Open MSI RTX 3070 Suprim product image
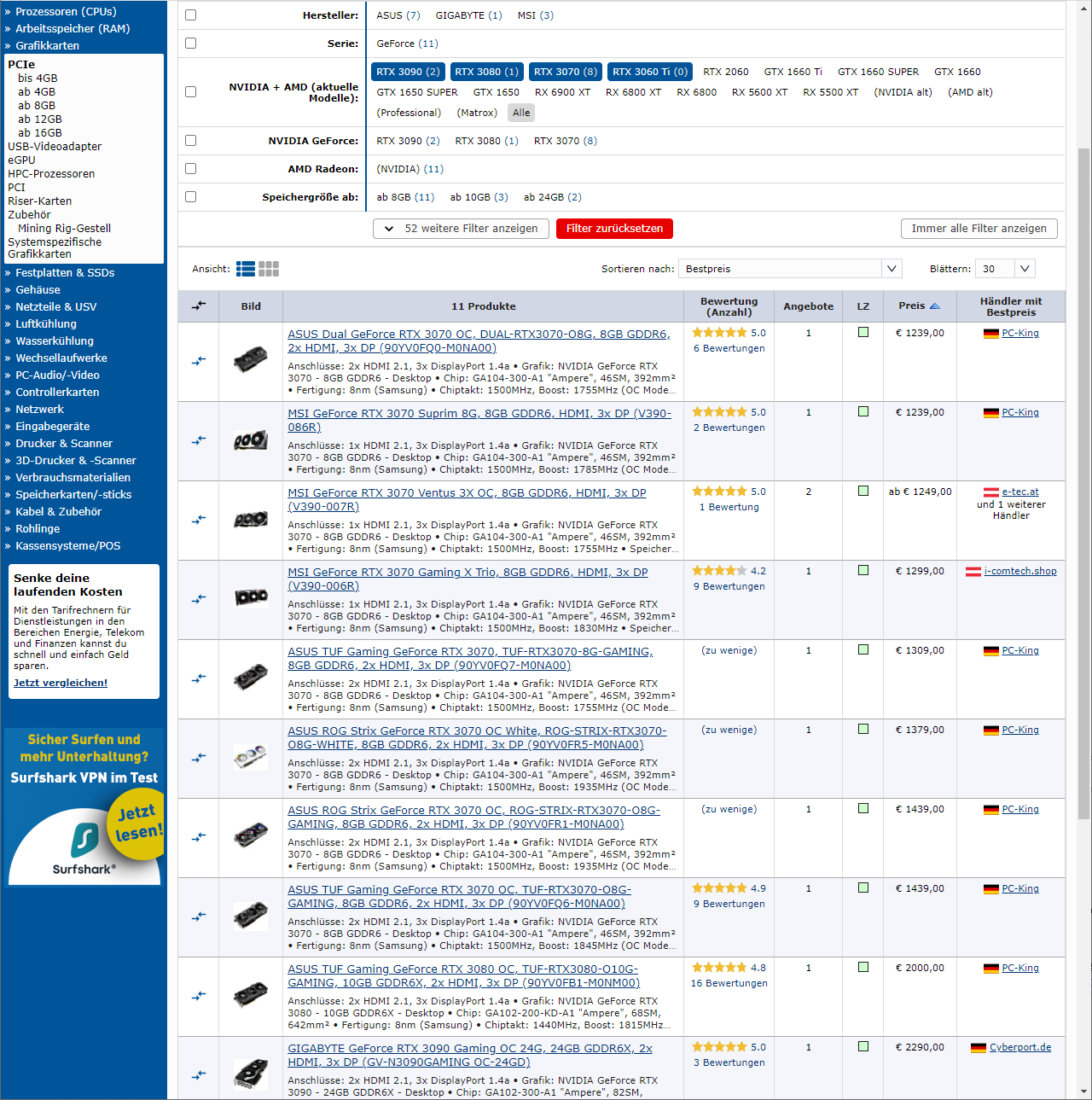Image resolution: width=1092 pixels, height=1100 pixels. [251, 440]
